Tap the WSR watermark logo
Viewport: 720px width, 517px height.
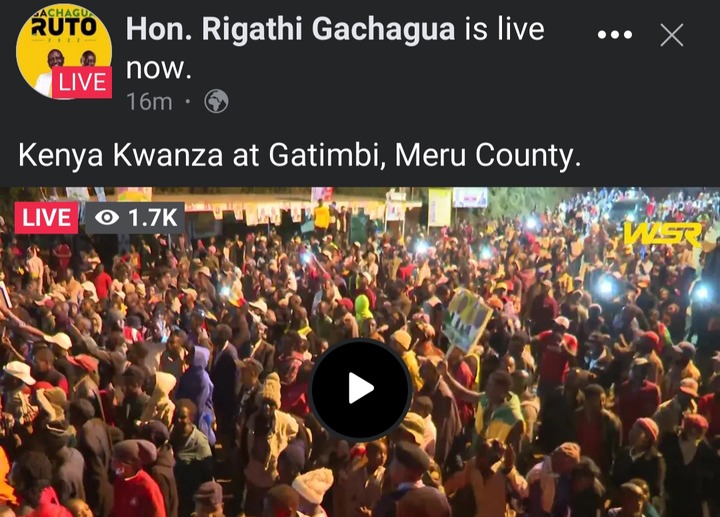tap(662, 234)
